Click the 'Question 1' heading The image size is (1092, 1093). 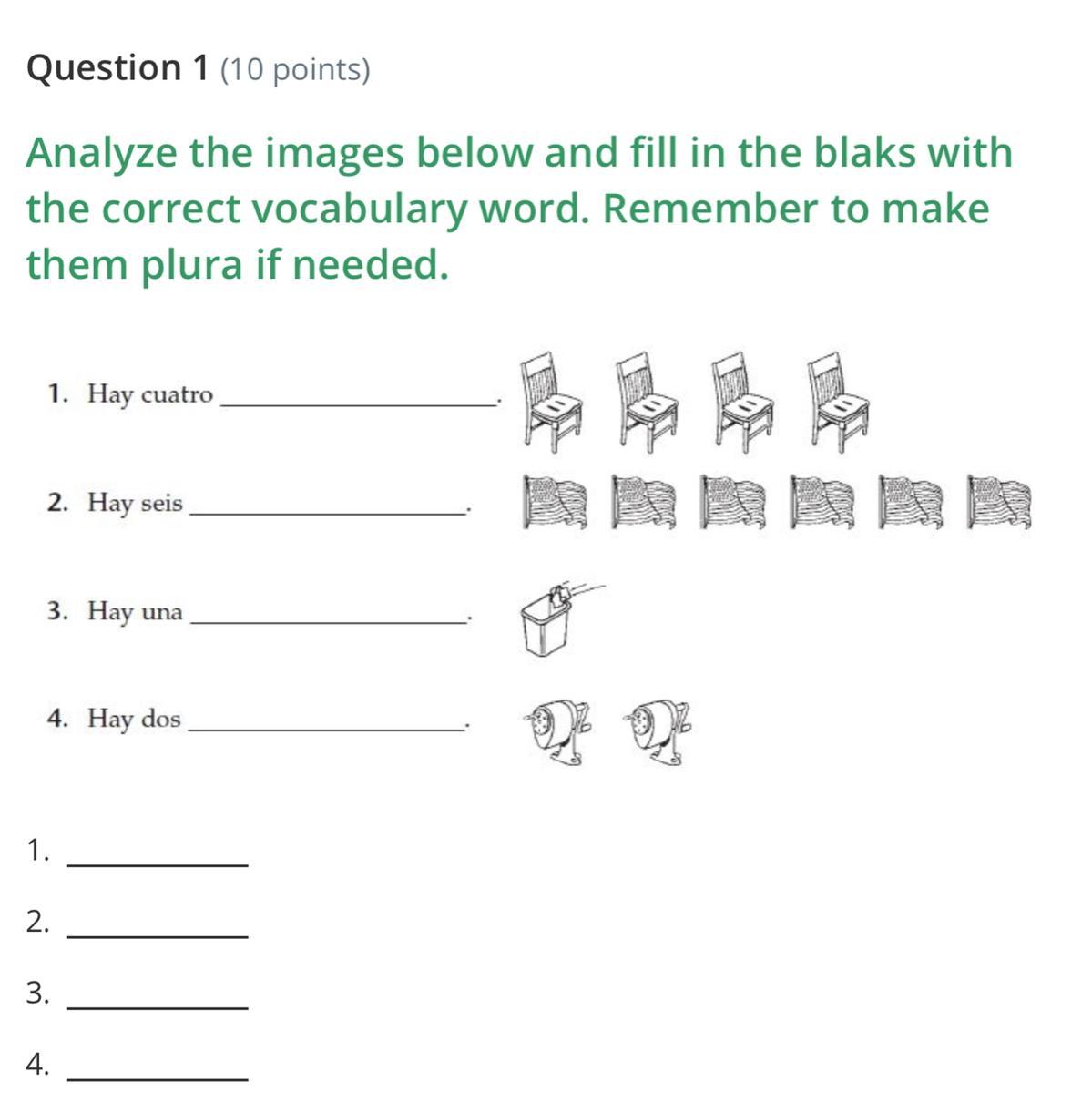pos(117,68)
